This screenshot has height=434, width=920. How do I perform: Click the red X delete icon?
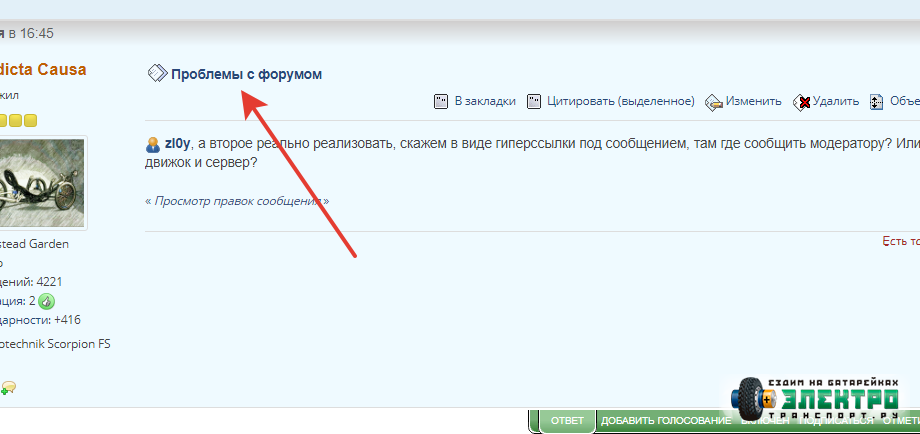click(801, 102)
